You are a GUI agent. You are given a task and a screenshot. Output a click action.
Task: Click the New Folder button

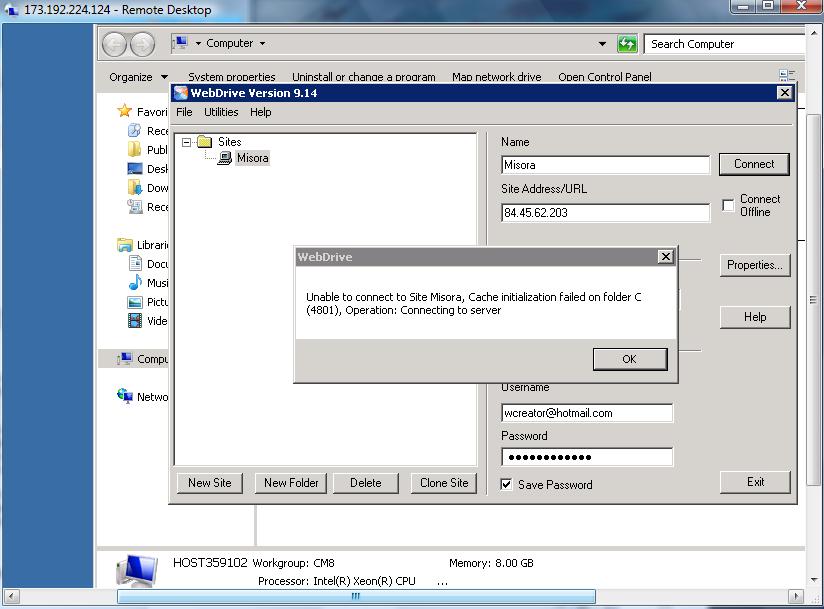click(291, 483)
